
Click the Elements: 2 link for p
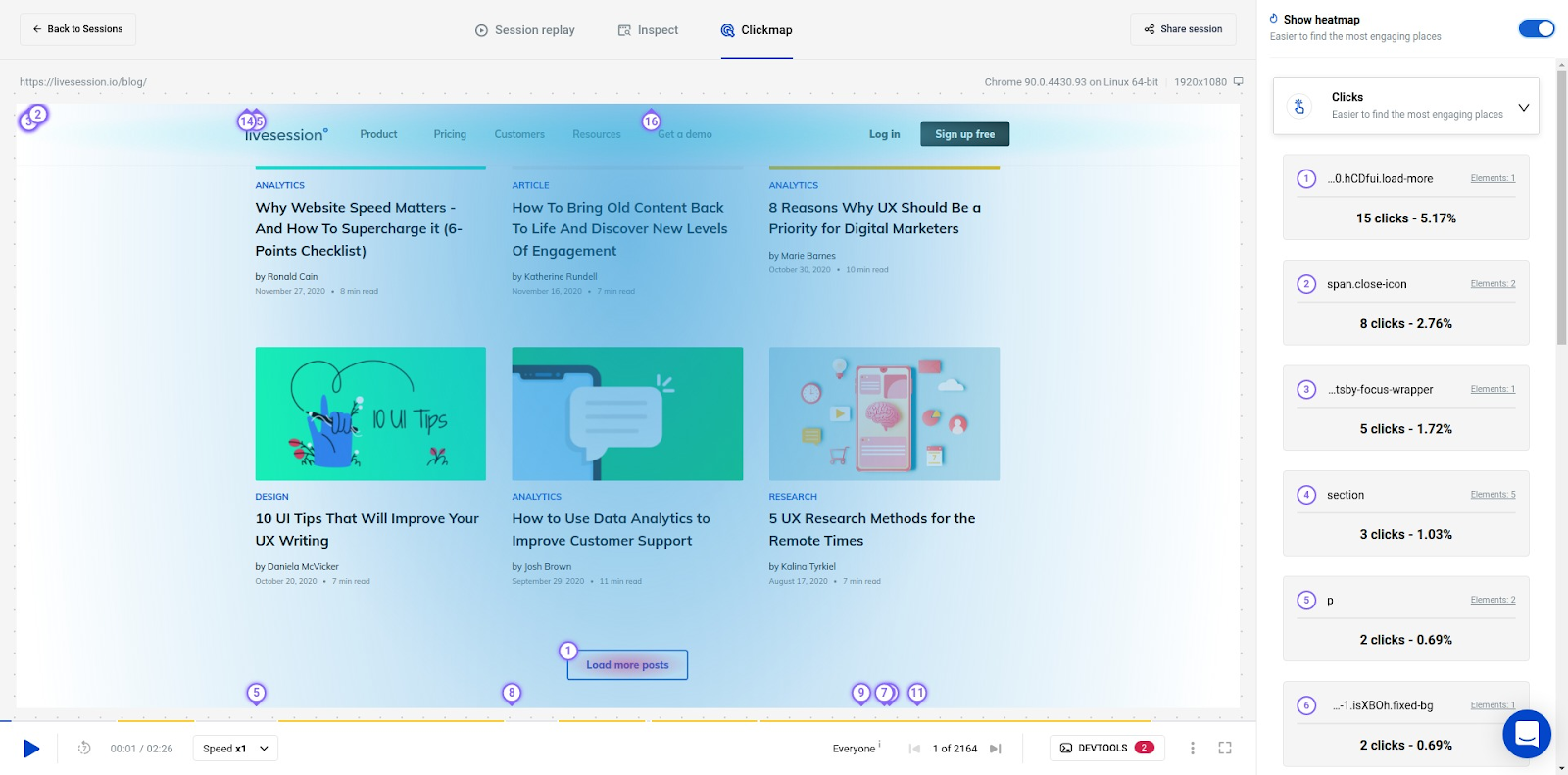tap(1493, 600)
